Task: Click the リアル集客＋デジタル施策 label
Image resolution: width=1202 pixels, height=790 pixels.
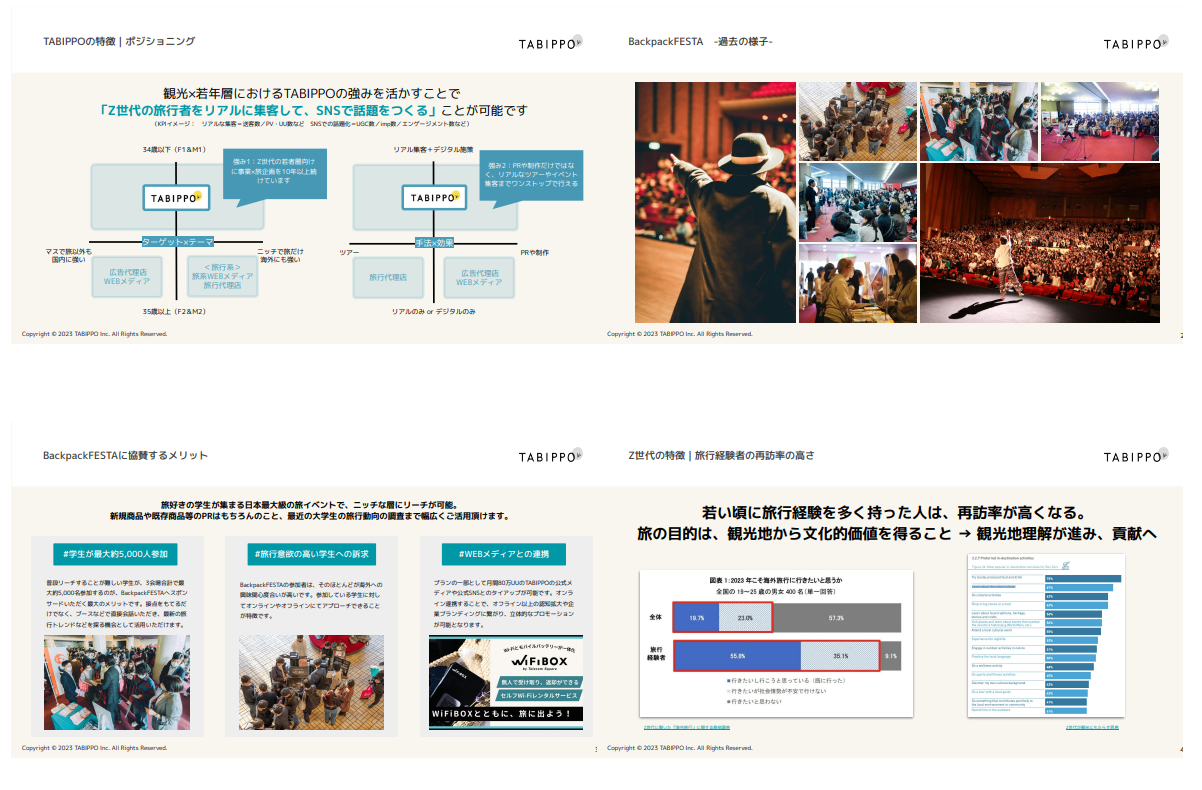Action: tap(432, 149)
